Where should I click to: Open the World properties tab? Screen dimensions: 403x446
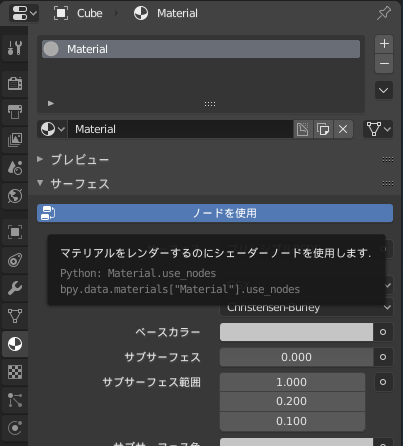[x=15, y=196]
